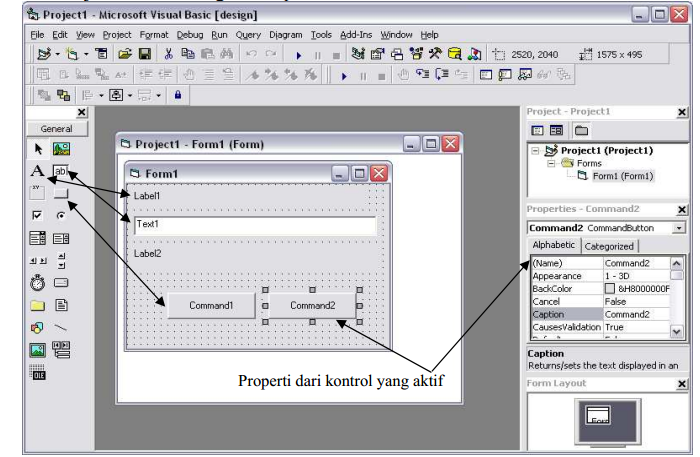Select the VScrollBar tool in toolbox
700x457 pixels.
click(x=62, y=261)
